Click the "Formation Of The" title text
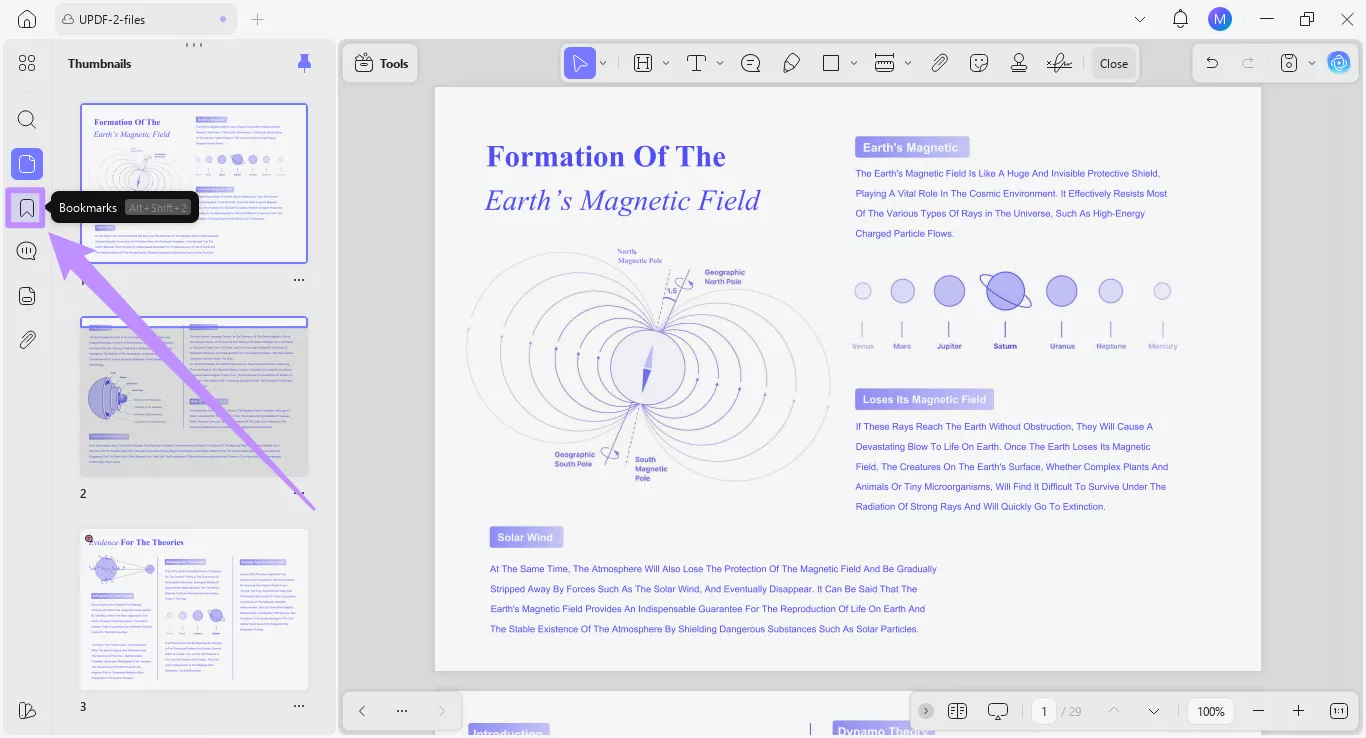Viewport: 1366px width, 738px height. 606,157
